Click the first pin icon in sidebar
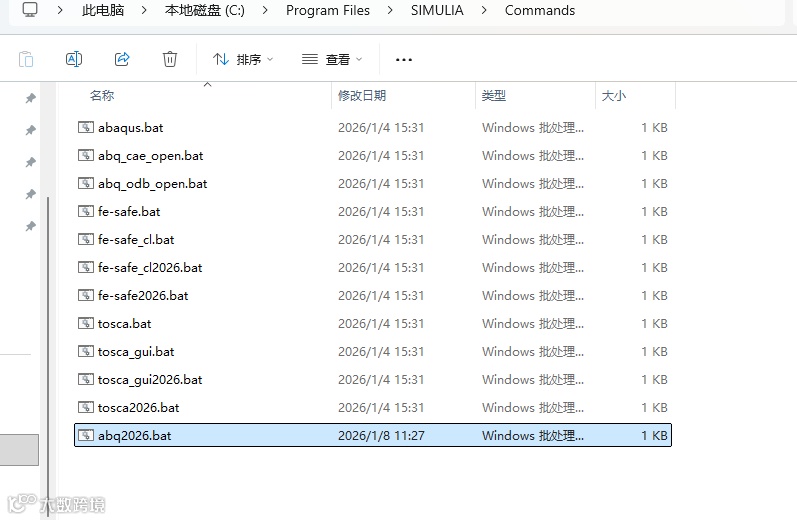 [x=30, y=98]
